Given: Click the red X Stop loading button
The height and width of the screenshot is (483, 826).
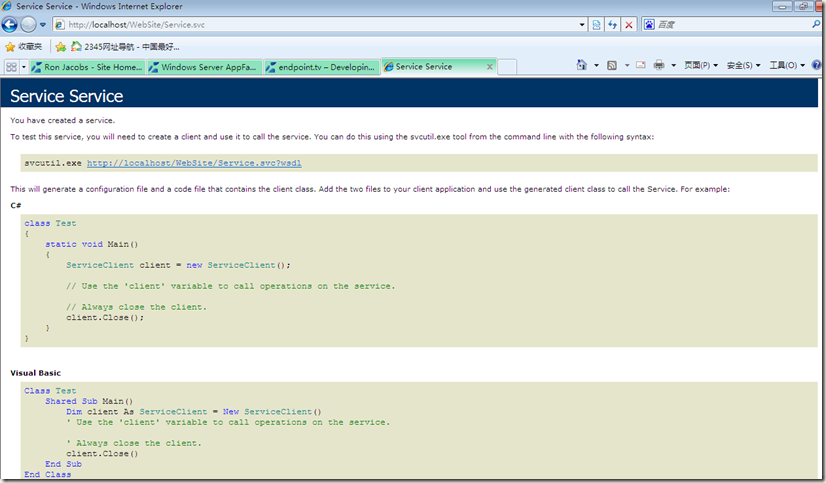Looking at the screenshot, I should (628, 24).
